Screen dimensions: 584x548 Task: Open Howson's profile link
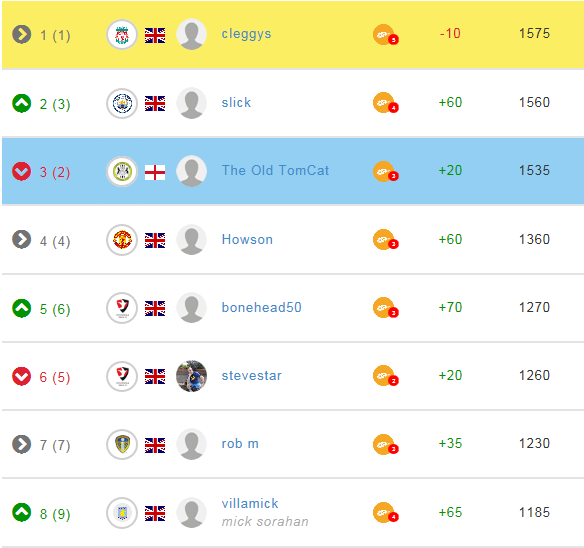pyautogui.click(x=247, y=239)
